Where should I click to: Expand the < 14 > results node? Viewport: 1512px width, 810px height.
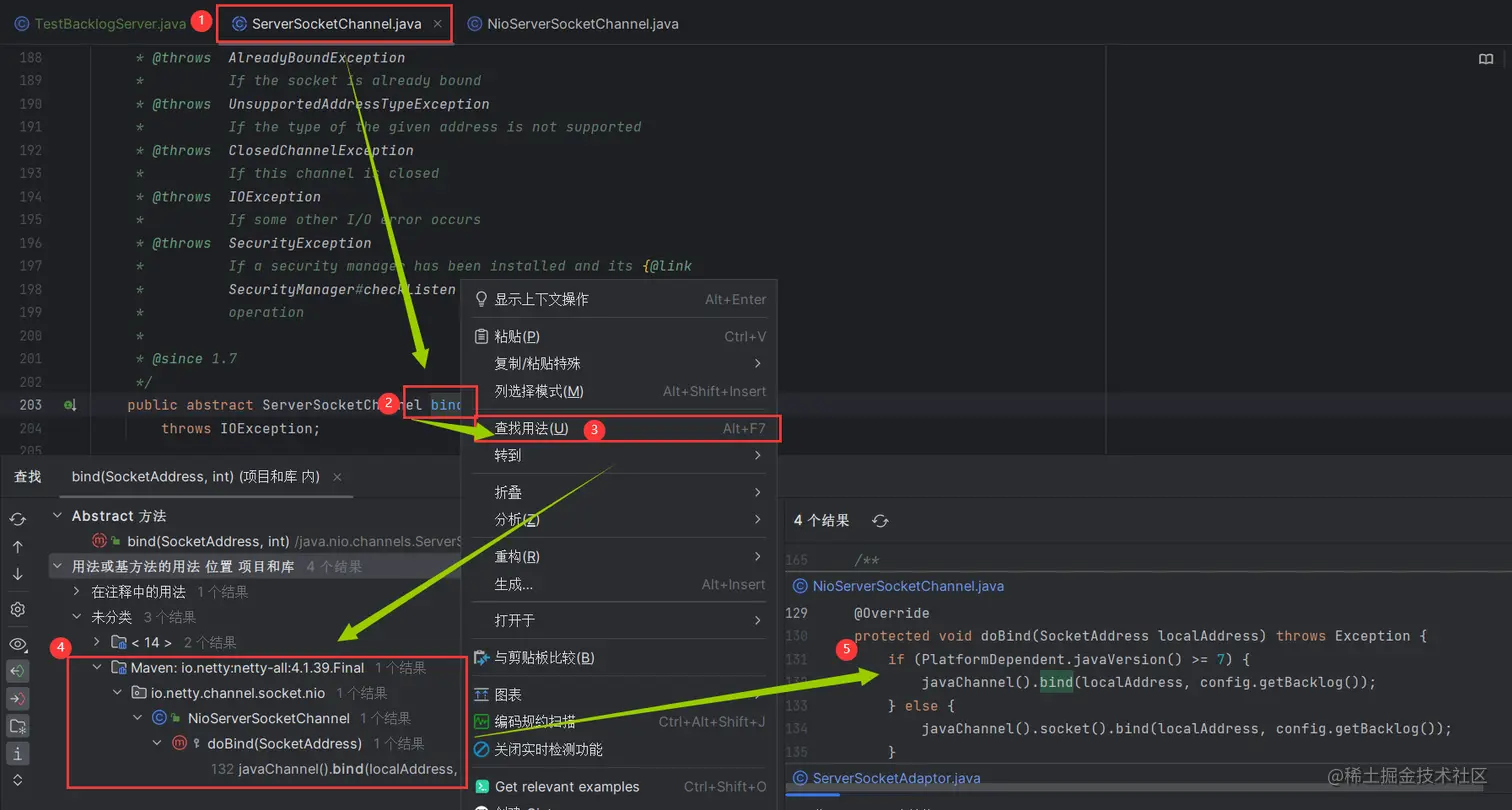(97, 642)
